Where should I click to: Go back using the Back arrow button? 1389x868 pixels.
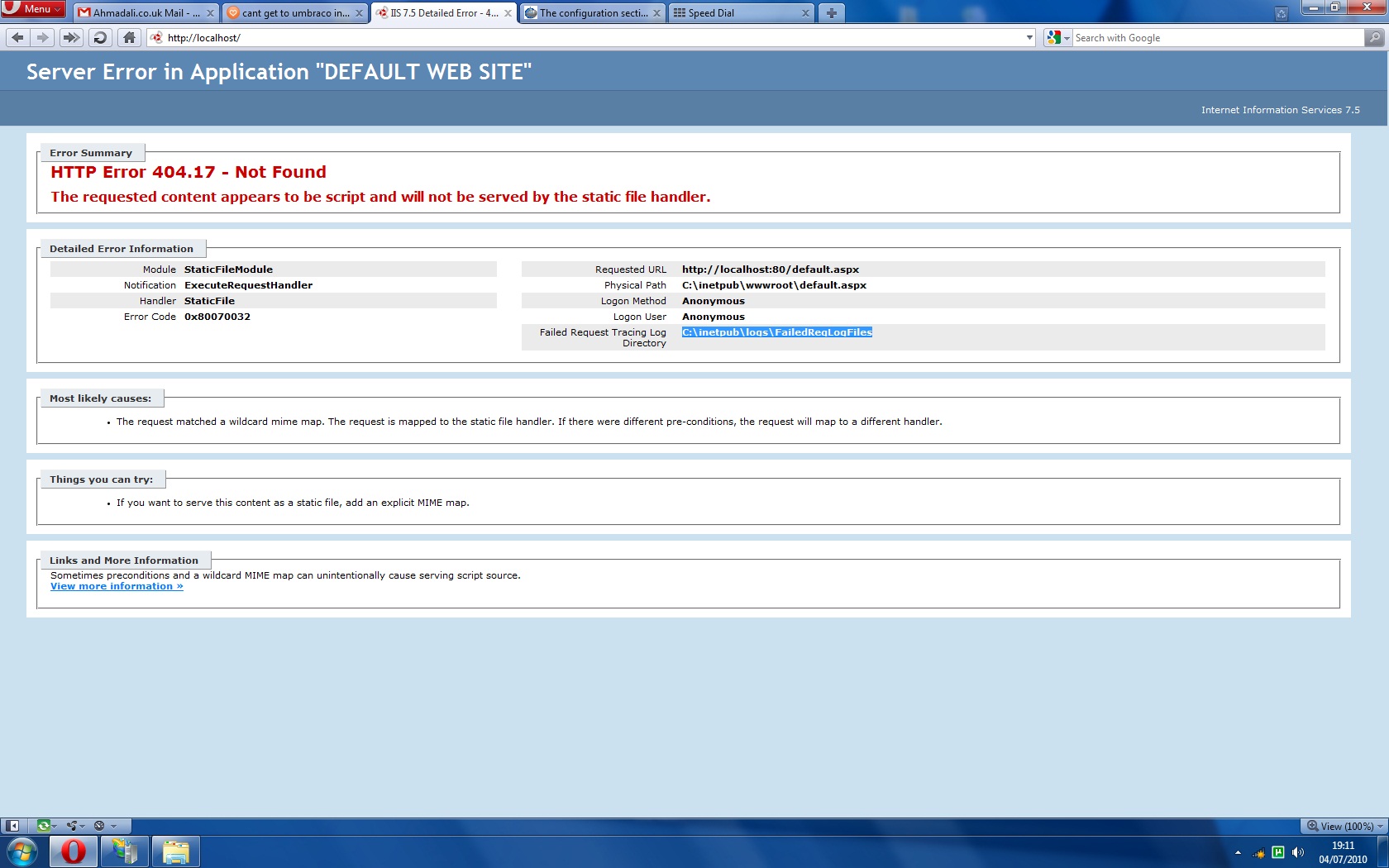[x=17, y=37]
